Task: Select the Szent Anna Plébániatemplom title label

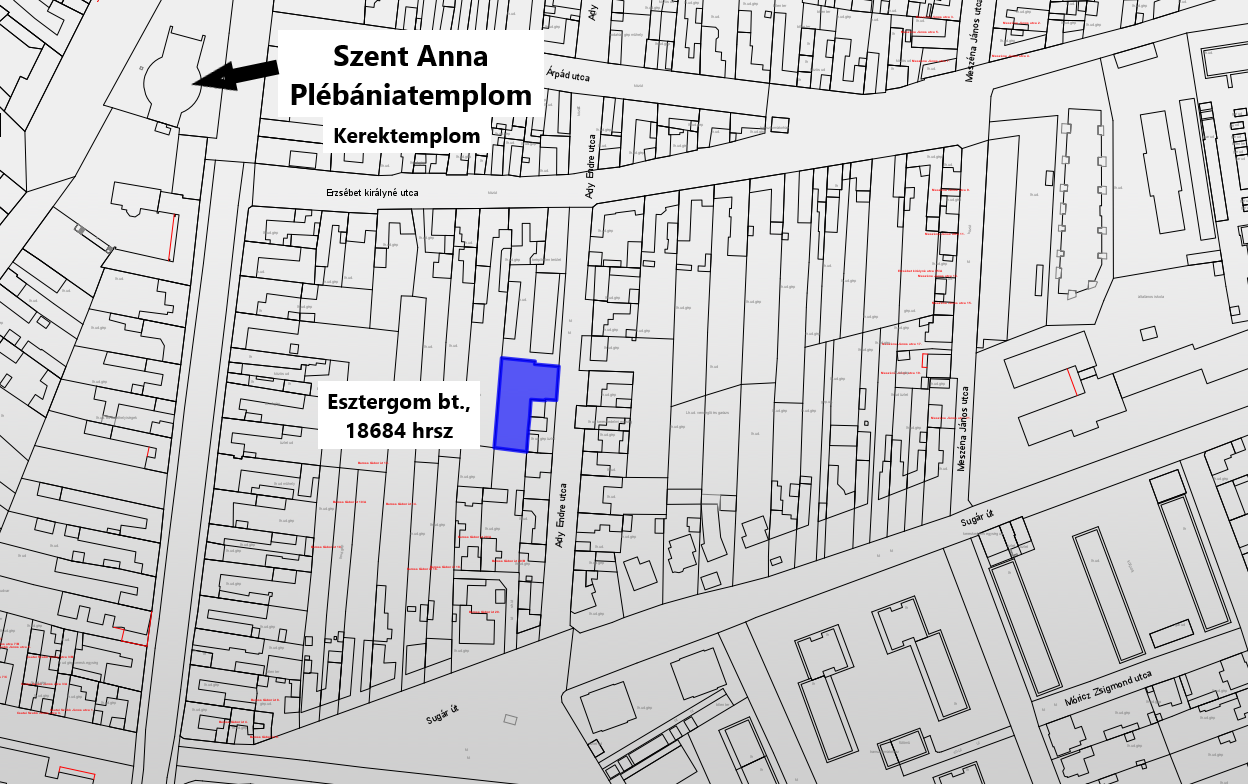Action: click(410, 75)
